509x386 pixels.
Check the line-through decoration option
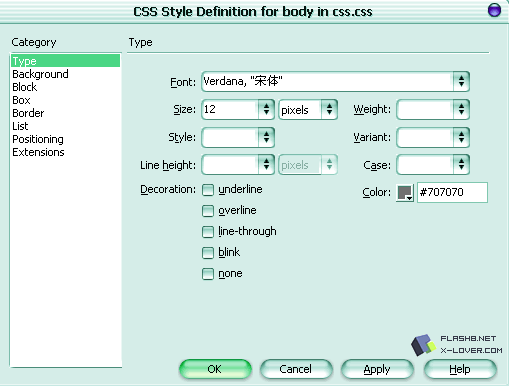[208, 232]
